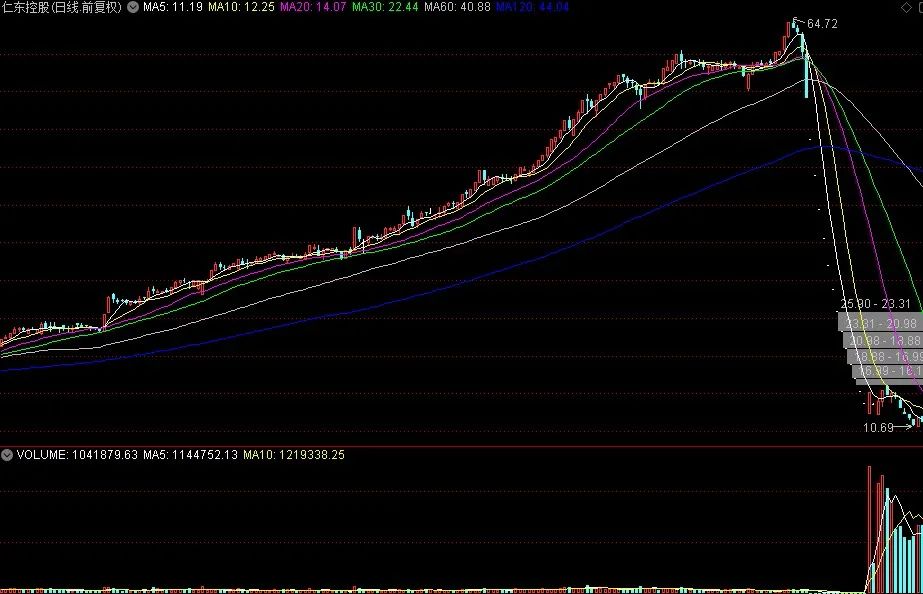The width and height of the screenshot is (923, 594).
Task: Click the diamond icon at top right
Action: pos(906,7)
